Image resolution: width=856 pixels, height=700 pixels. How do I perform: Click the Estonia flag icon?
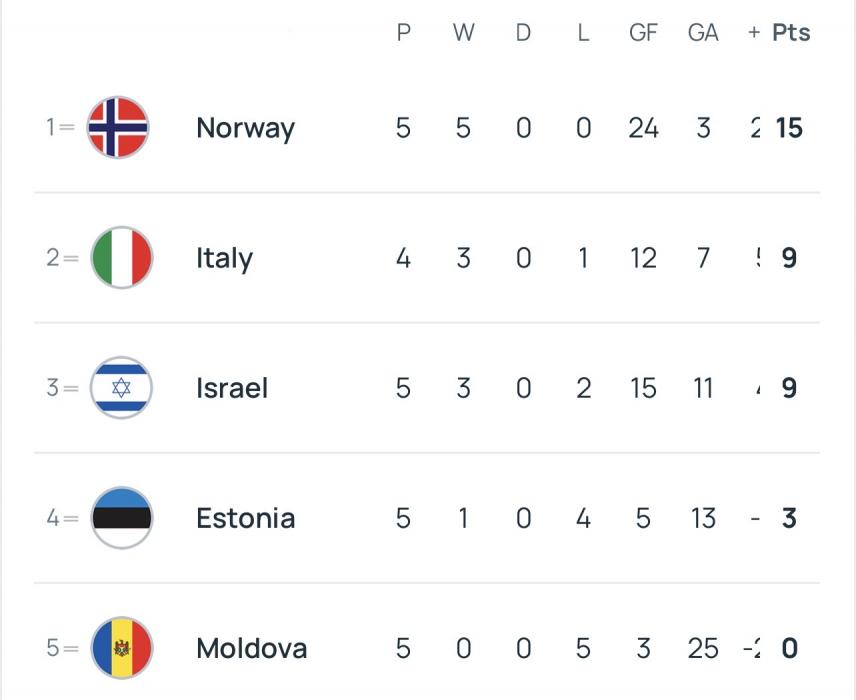[x=121, y=517]
